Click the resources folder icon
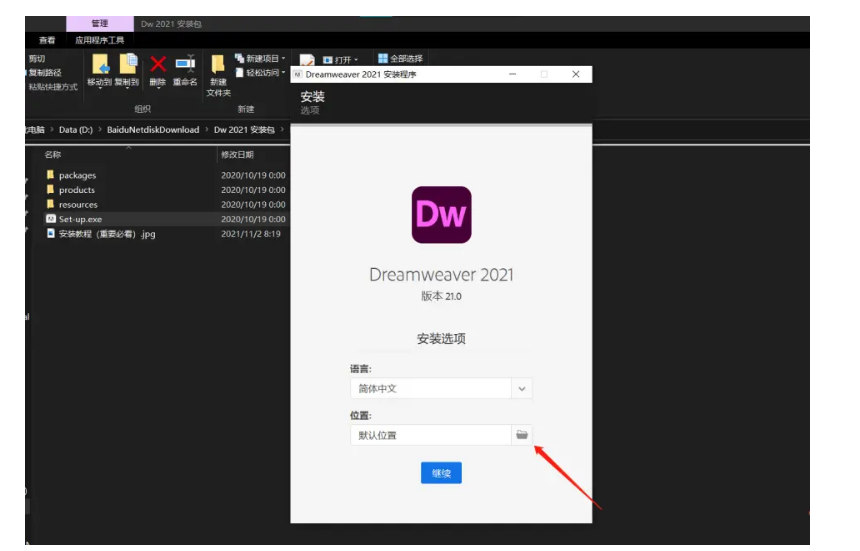Screen dimensions: 860x551 [50, 204]
